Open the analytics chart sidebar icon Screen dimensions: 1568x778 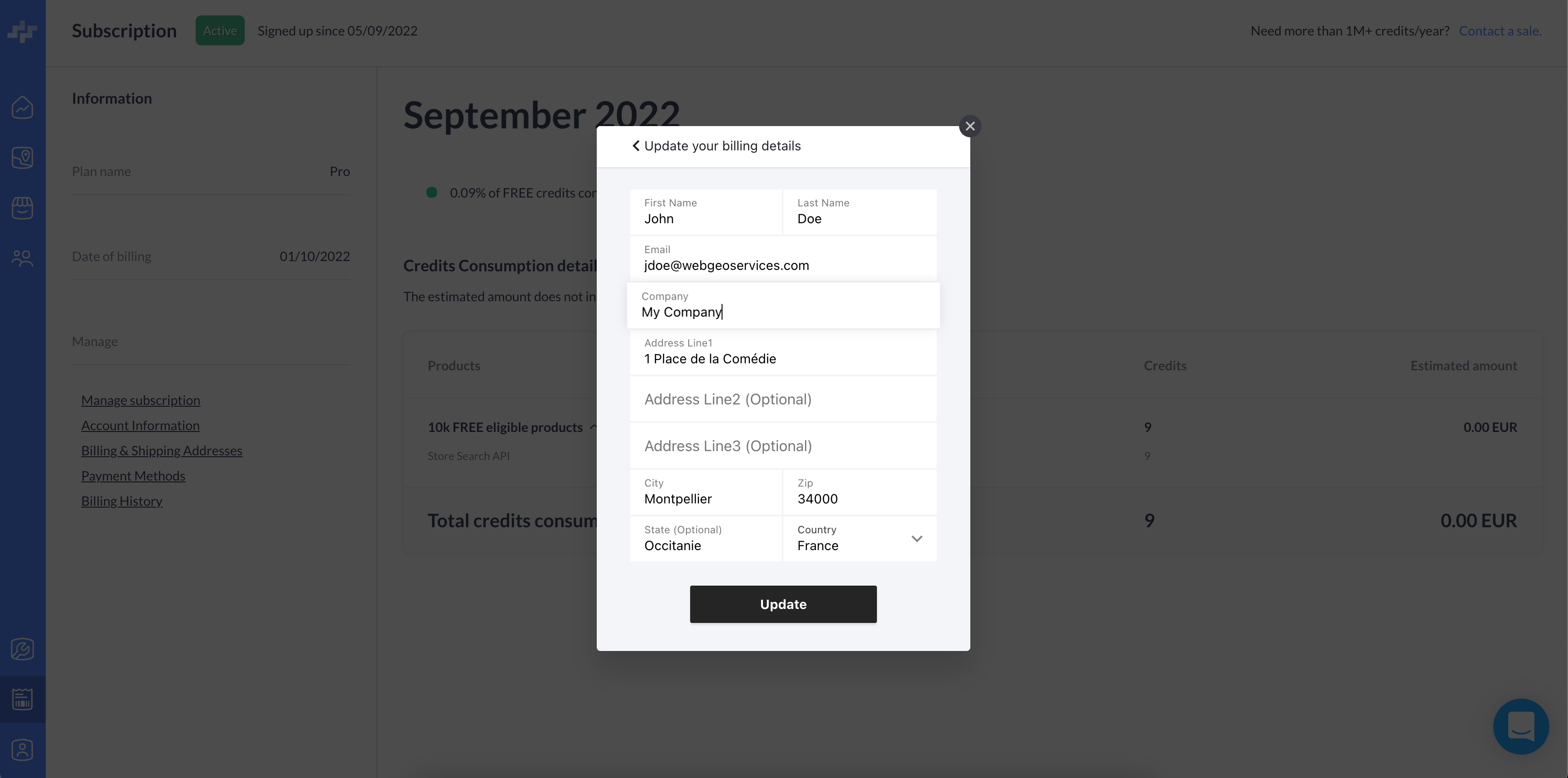(x=22, y=108)
